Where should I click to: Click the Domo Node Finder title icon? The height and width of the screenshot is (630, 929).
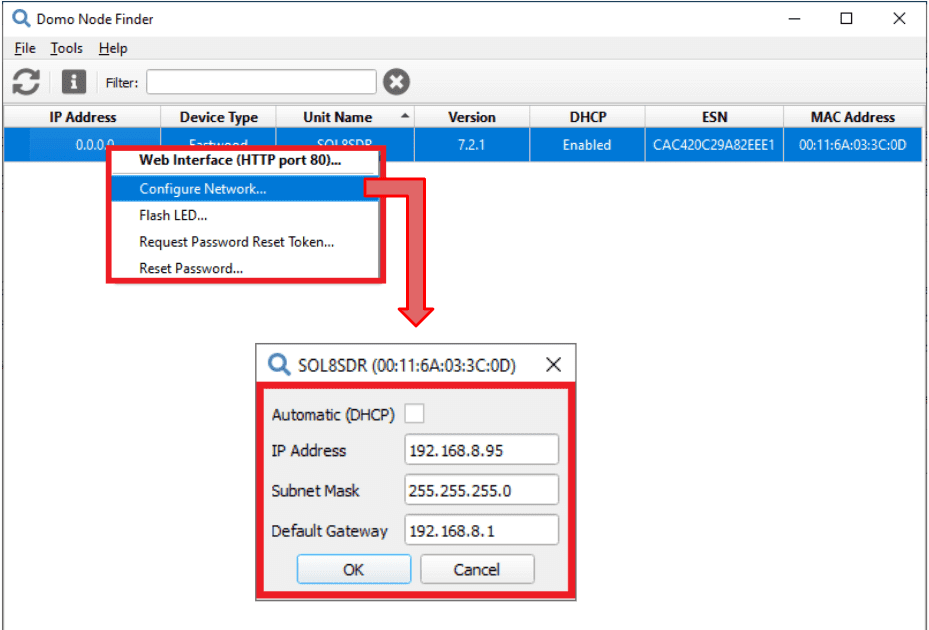(20, 19)
